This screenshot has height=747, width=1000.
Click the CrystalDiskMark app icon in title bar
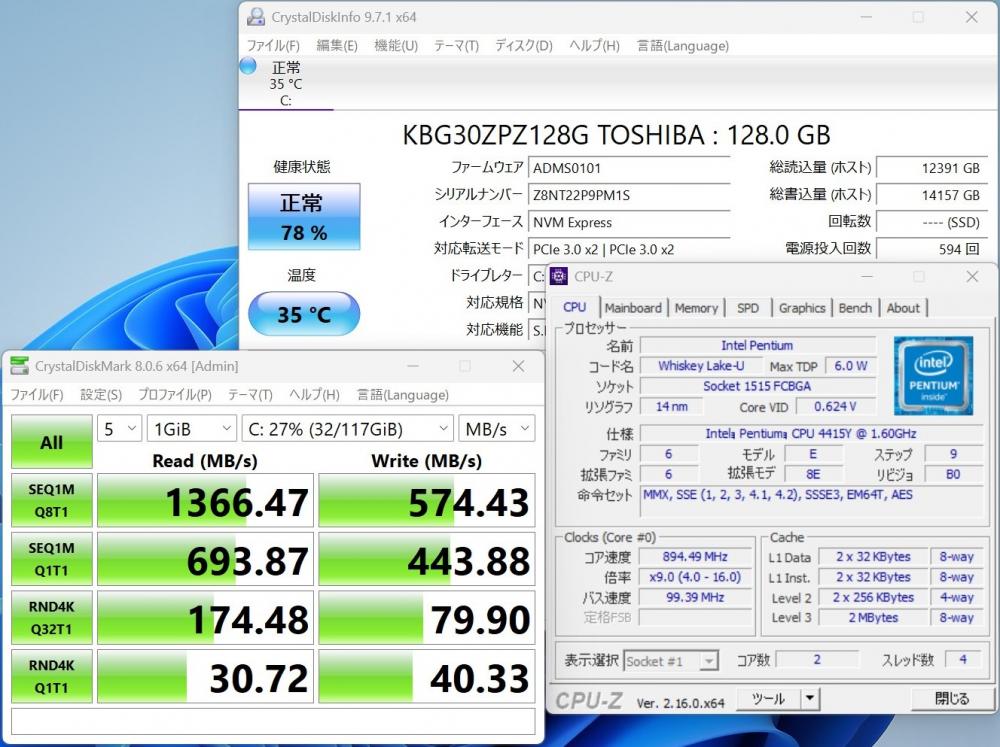(20, 366)
